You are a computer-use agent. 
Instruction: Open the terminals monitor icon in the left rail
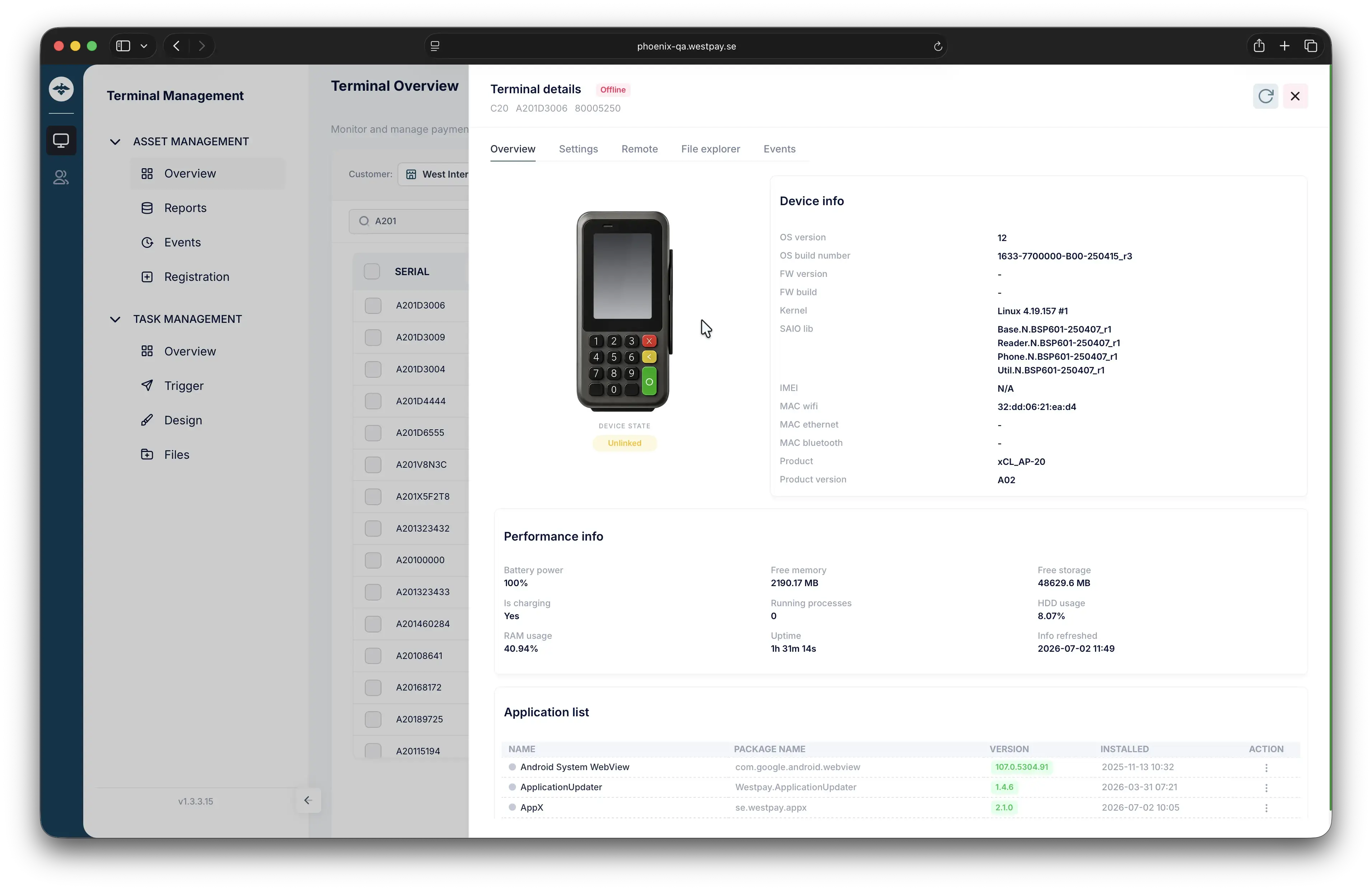click(61, 140)
